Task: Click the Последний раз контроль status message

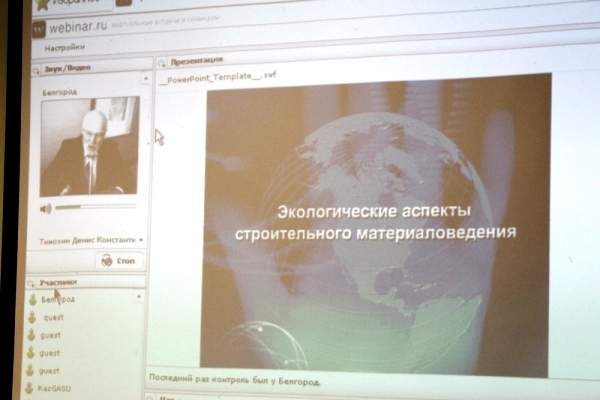Action: (234, 379)
